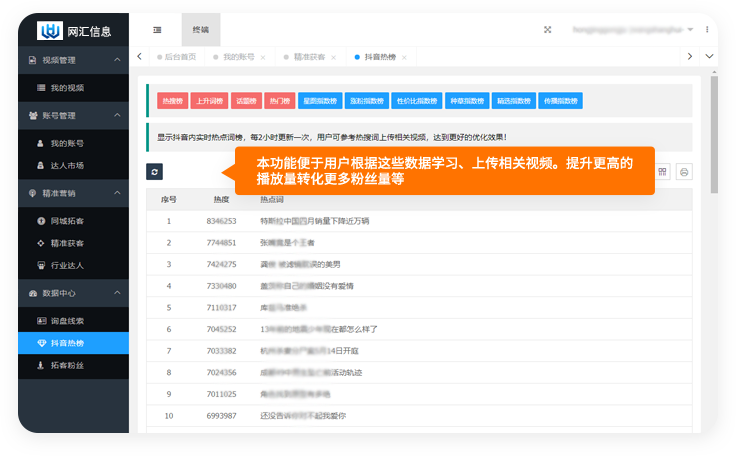Click the print icon above the table

(x=684, y=172)
